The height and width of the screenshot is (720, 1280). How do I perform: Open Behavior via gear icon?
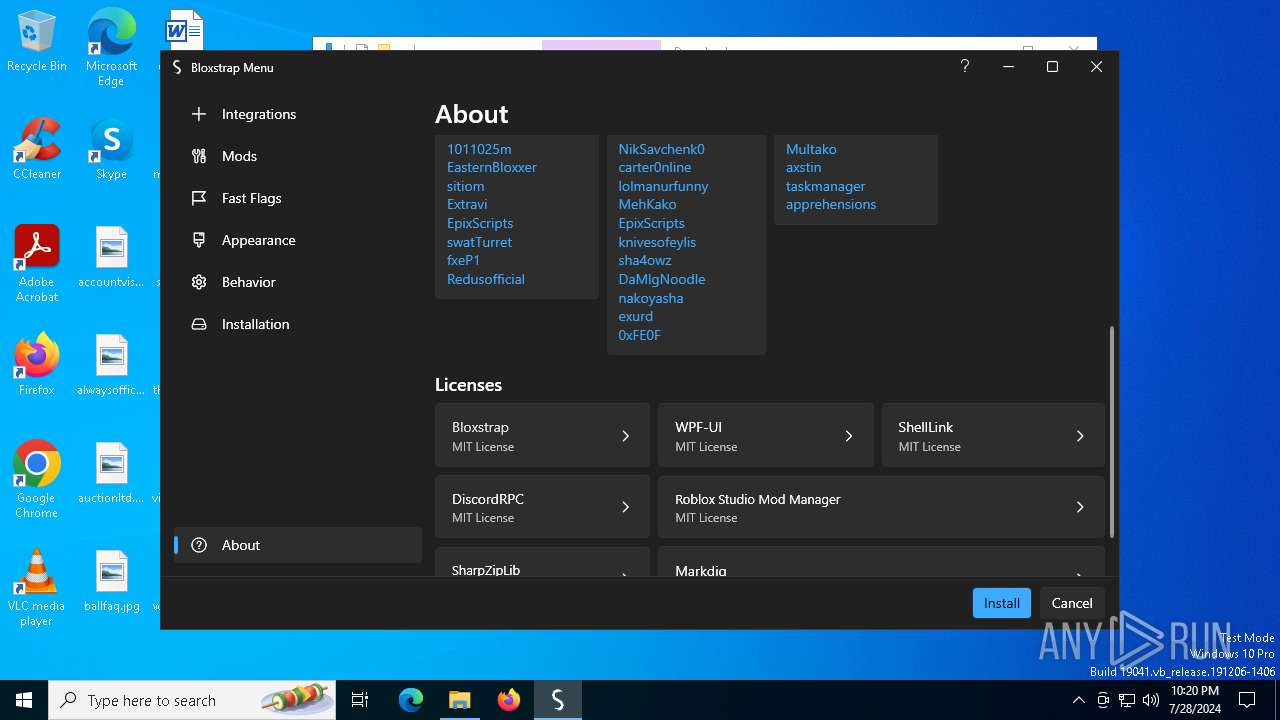point(199,282)
